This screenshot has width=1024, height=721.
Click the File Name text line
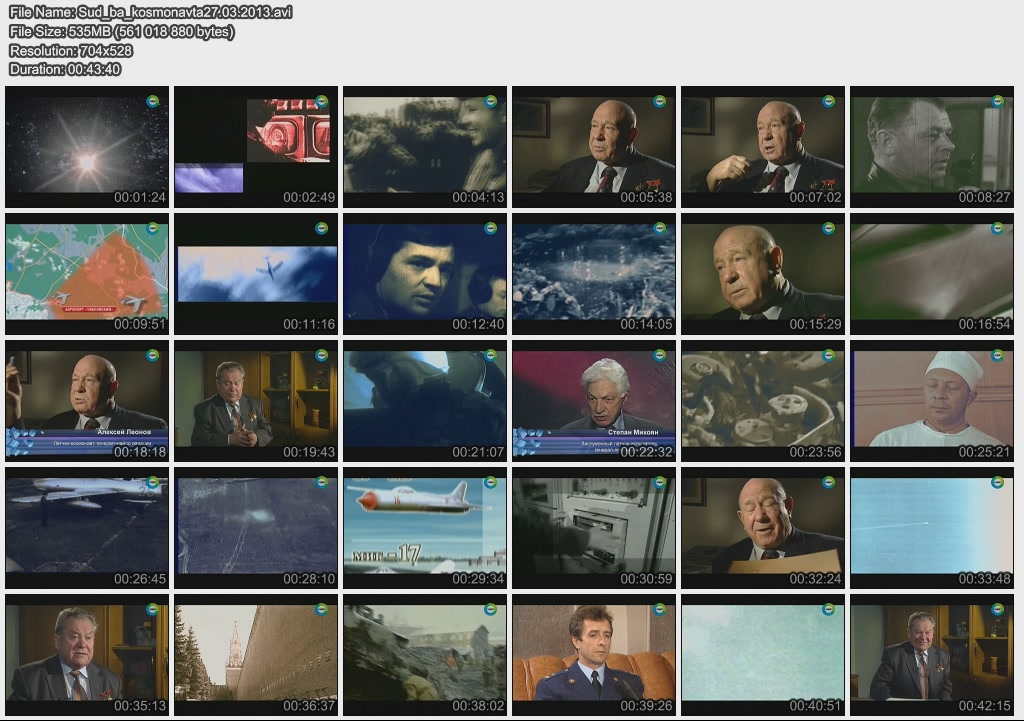tap(150, 13)
